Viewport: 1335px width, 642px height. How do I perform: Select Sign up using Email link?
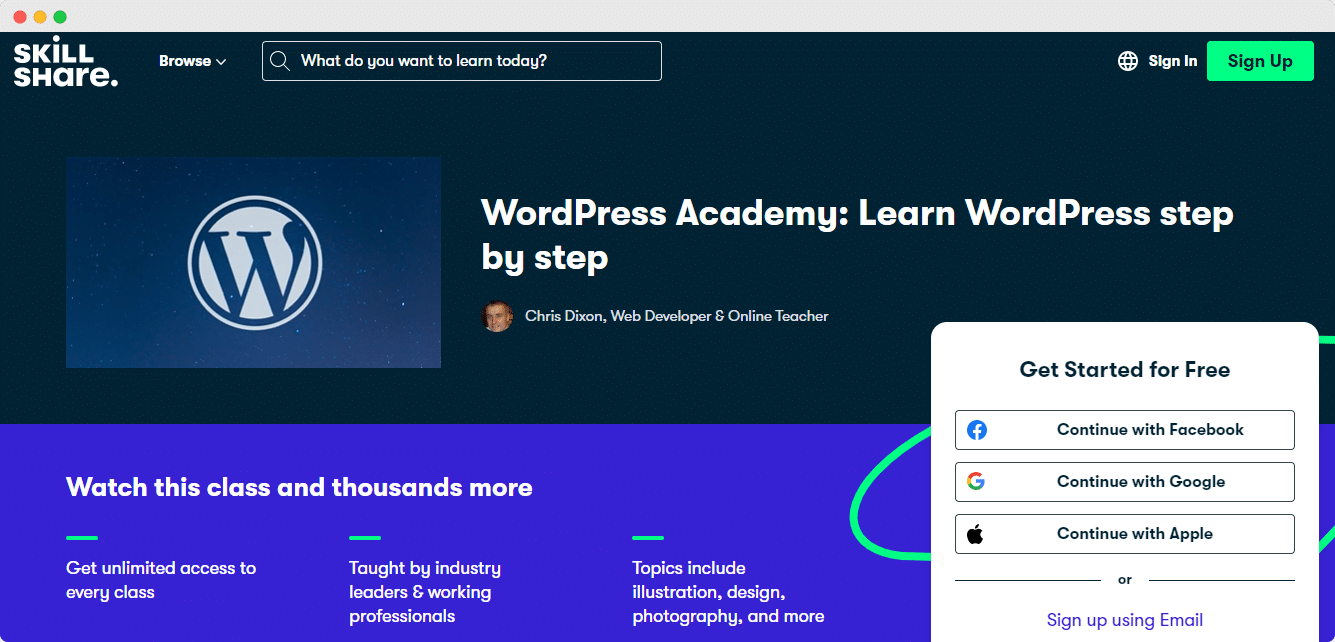coord(1125,620)
